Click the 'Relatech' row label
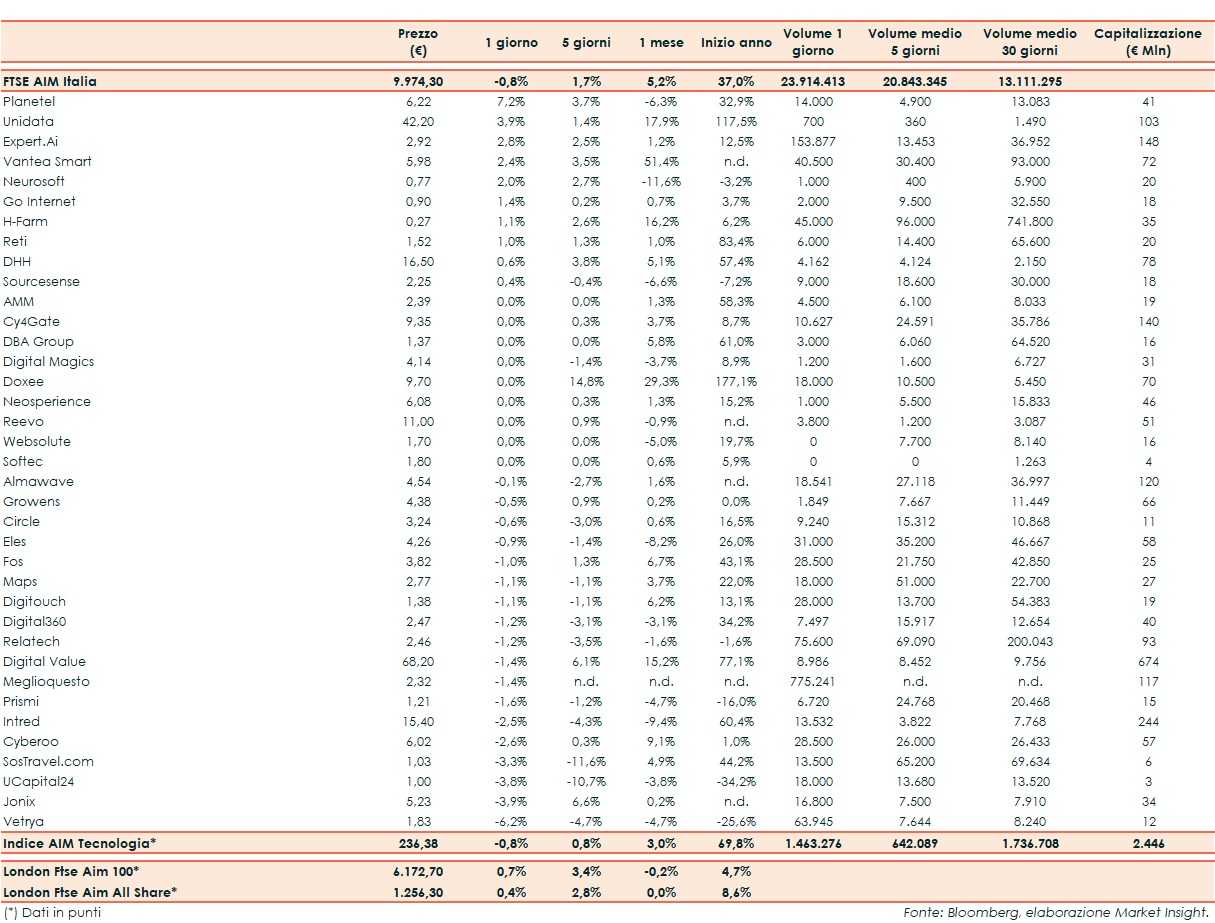This screenshot has height=923, width=1215. (31, 641)
